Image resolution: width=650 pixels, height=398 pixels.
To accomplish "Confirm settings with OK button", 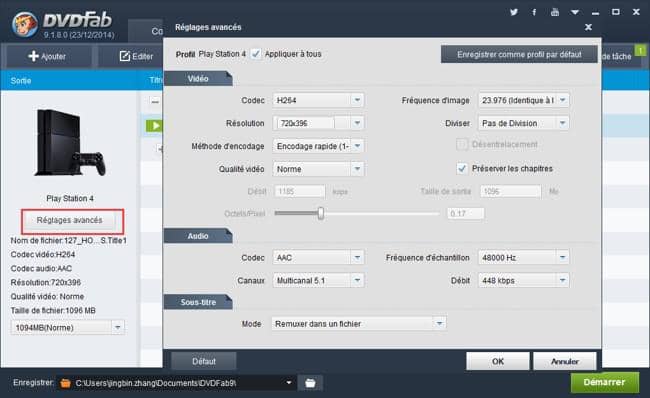I will [497, 361].
